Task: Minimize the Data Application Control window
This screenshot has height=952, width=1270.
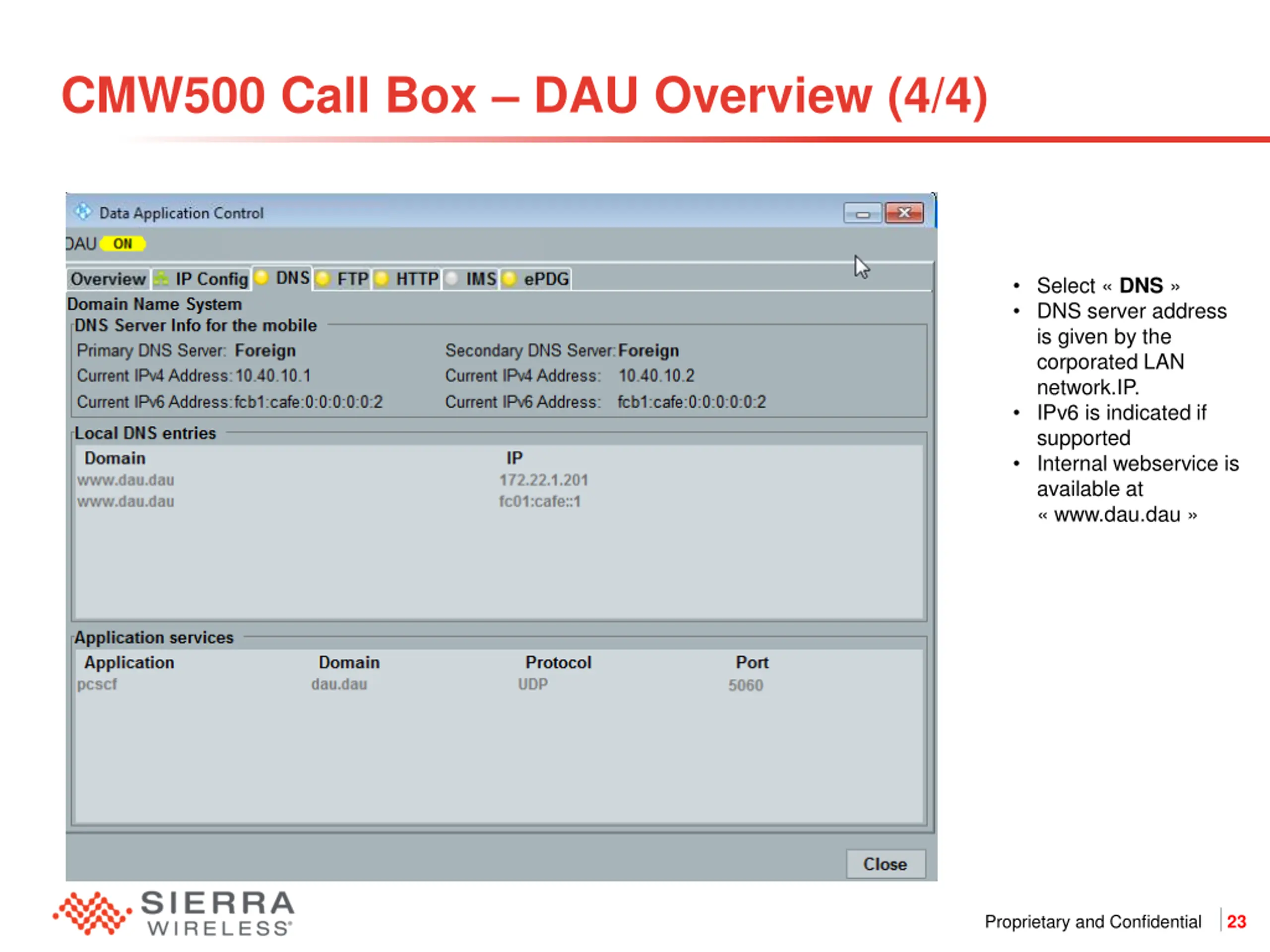Action: [862, 214]
